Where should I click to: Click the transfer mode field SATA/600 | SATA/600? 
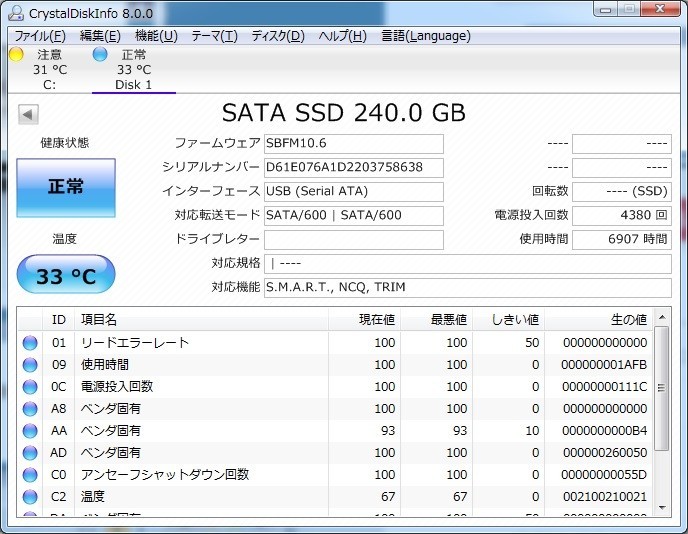(x=354, y=215)
